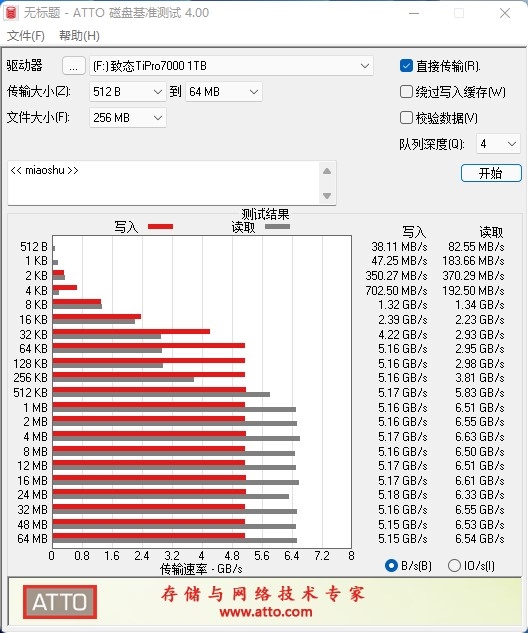The image size is (528, 633).
Task: Click the browse drive '...' button
Action: pyautogui.click(x=73, y=66)
